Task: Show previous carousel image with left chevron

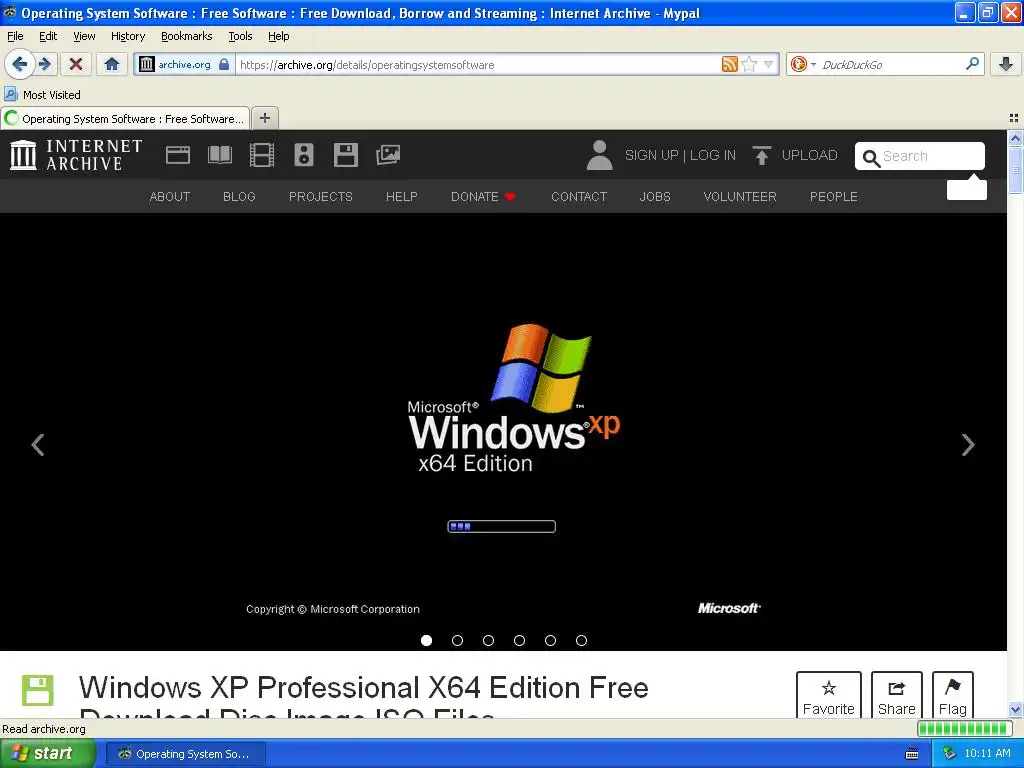Action: (x=38, y=445)
